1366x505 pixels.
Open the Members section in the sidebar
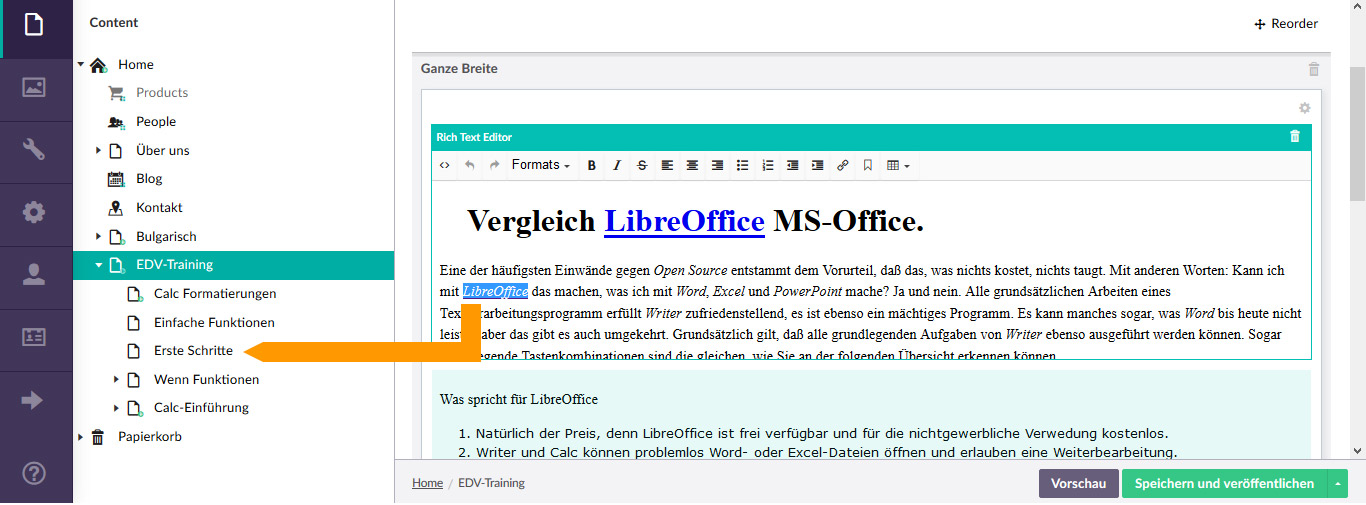(34, 337)
